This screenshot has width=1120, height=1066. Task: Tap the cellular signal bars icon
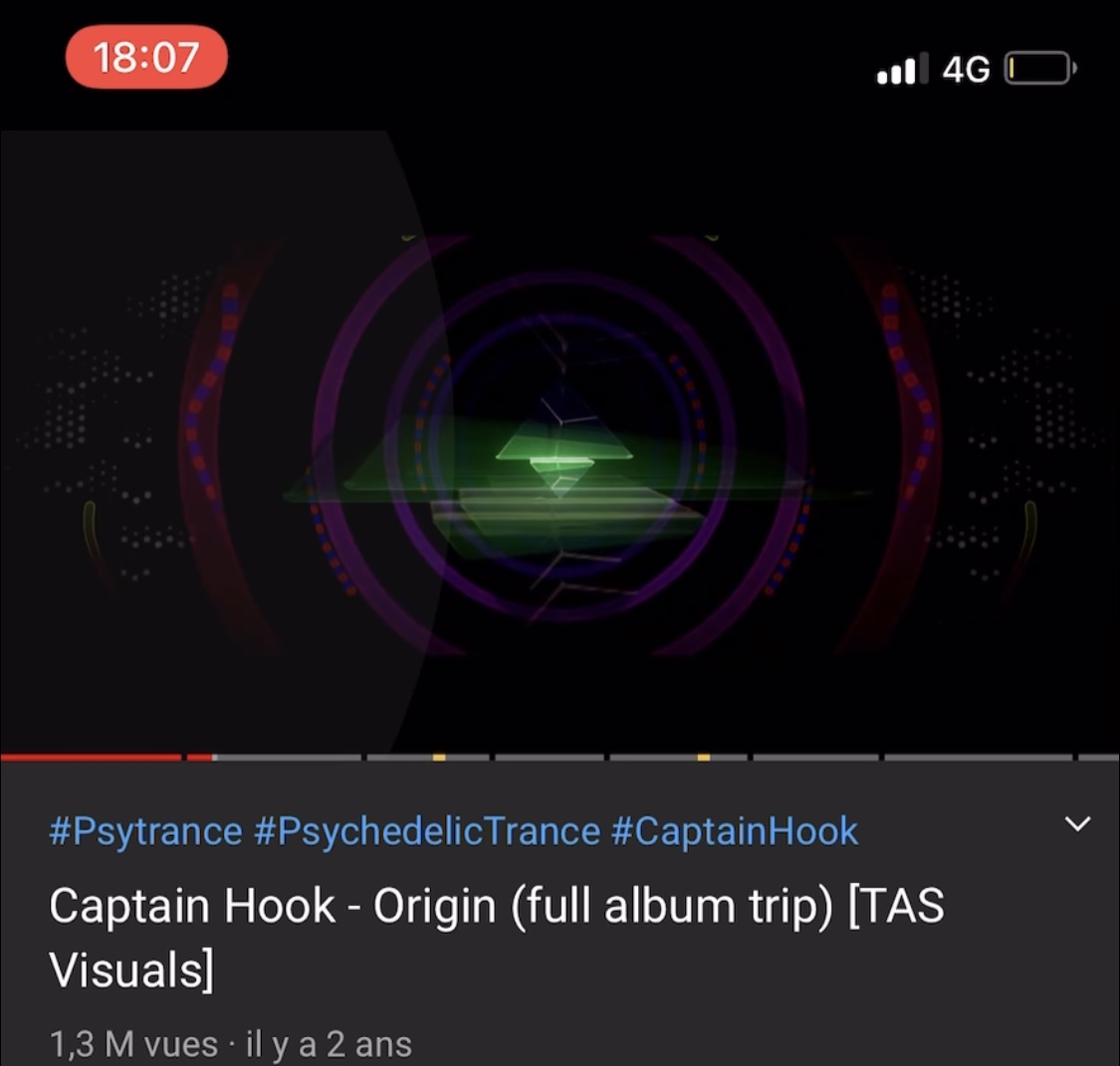(x=903, y=69)
